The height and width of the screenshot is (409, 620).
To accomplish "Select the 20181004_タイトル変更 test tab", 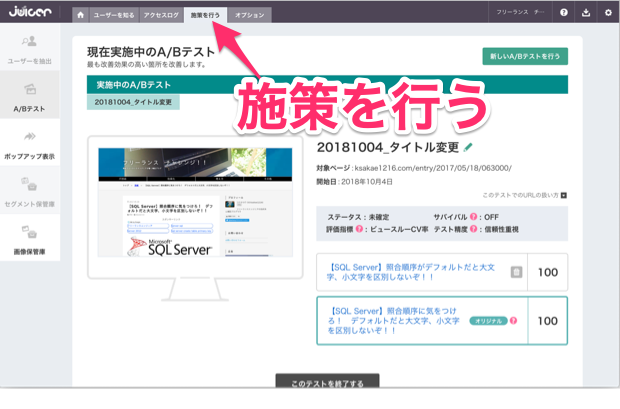I will pos(133,102).
